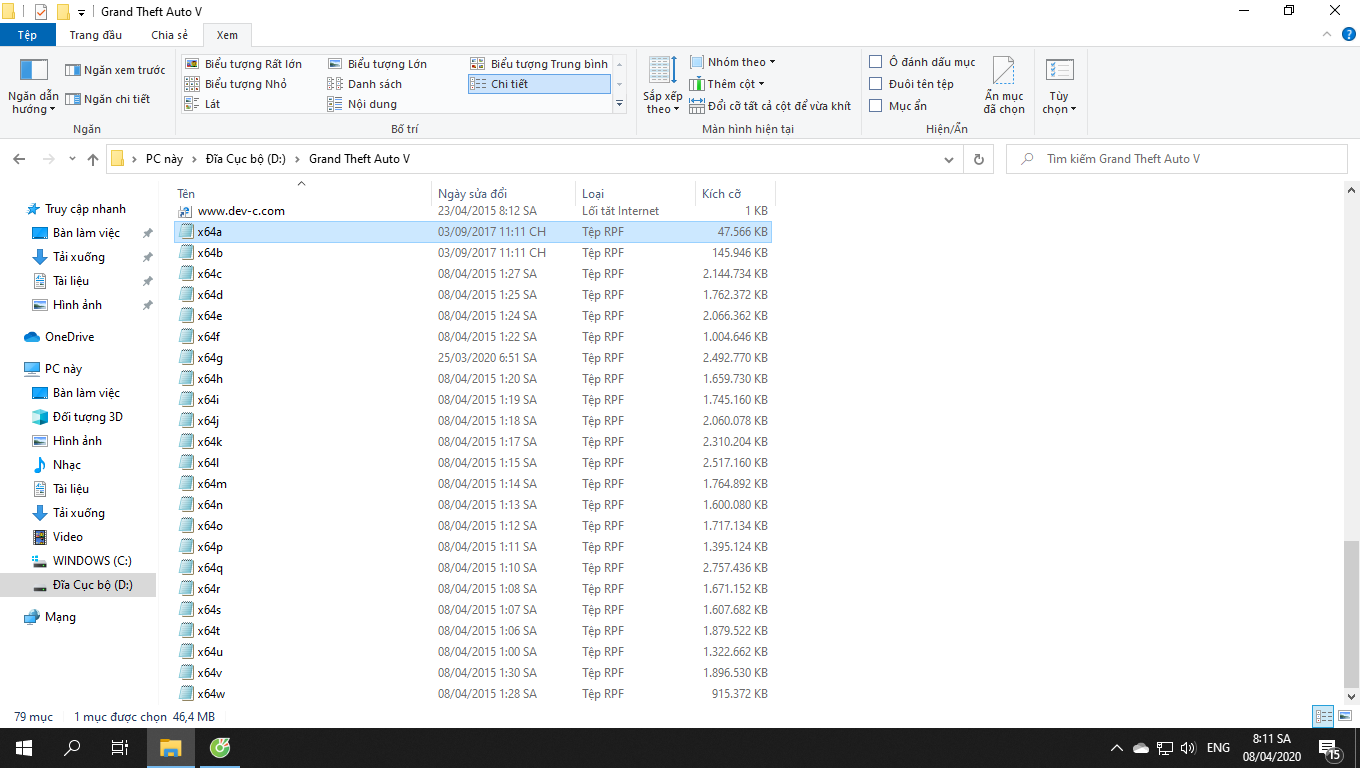
Task: Enable the Ô đánh dấu mục checkbox
Action: [876, 62]
